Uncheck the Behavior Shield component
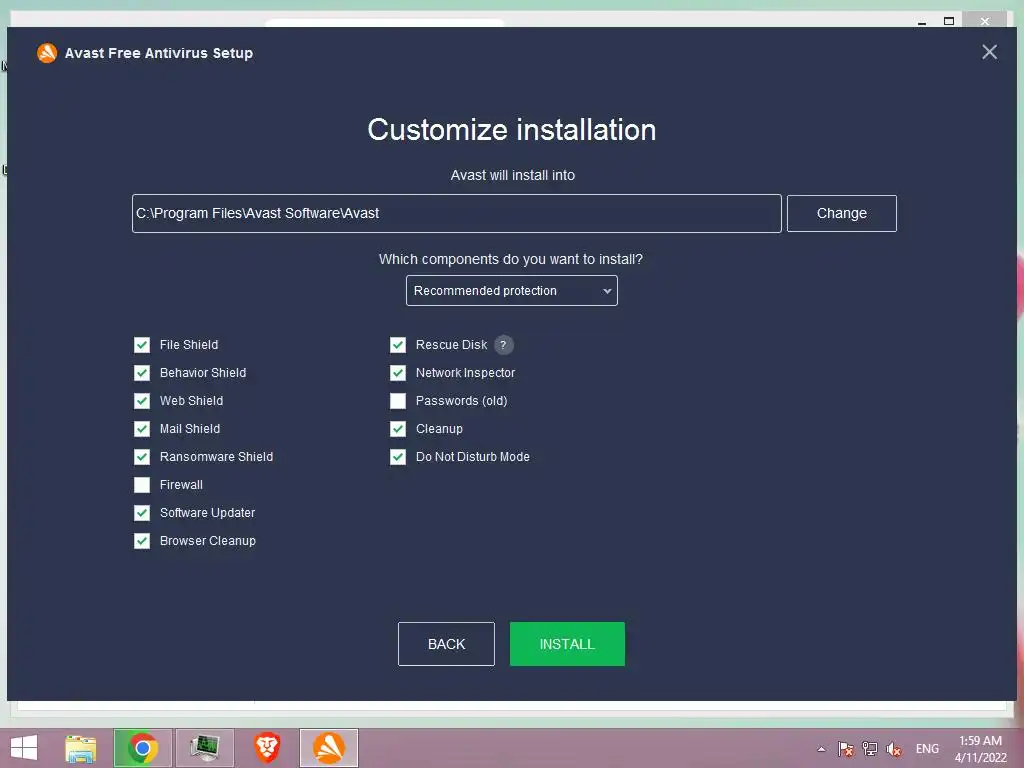1024x768 pixels. (x=142, y=373)
